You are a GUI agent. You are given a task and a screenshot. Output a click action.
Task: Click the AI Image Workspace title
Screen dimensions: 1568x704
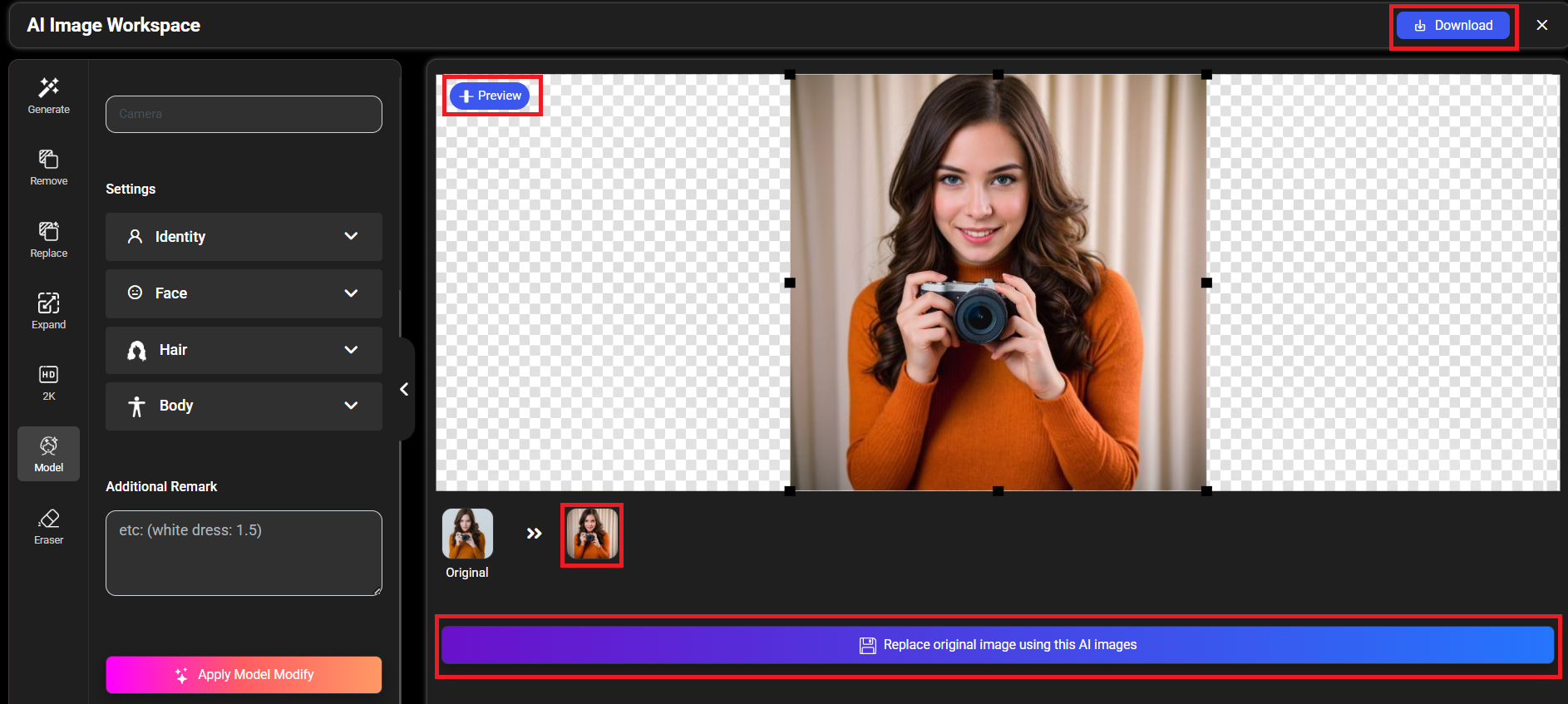tap(113, 25)
